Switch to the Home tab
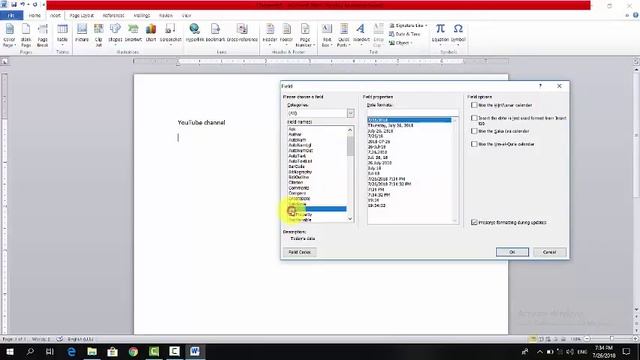The width and height of the screenshot is (640, 360). (35, 15)
